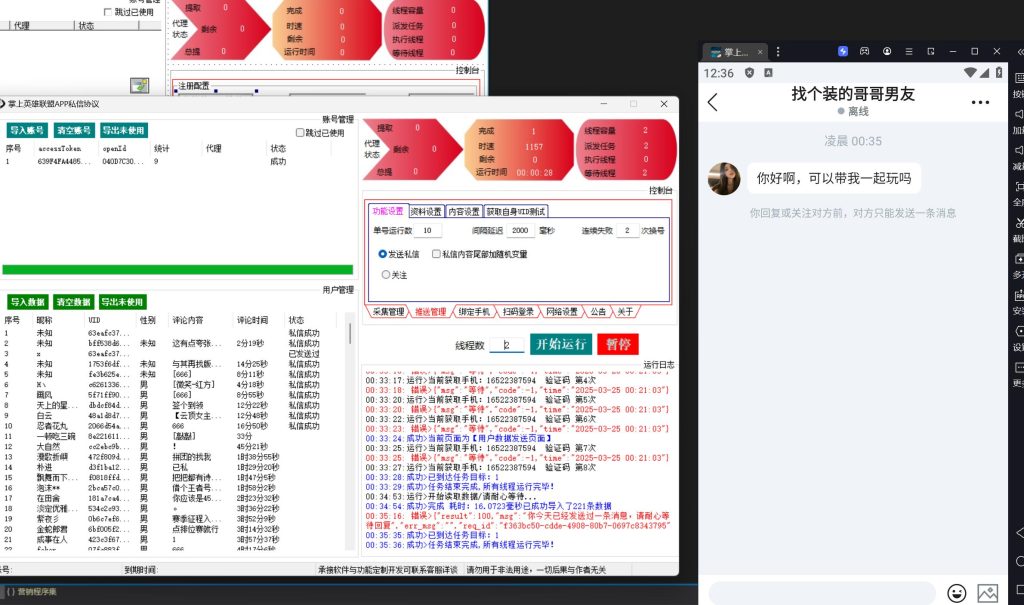This screenshot has width=1024, height=605.
Task: Tap the photo icon in the chat input bar
Action: [x=989, y=593]
